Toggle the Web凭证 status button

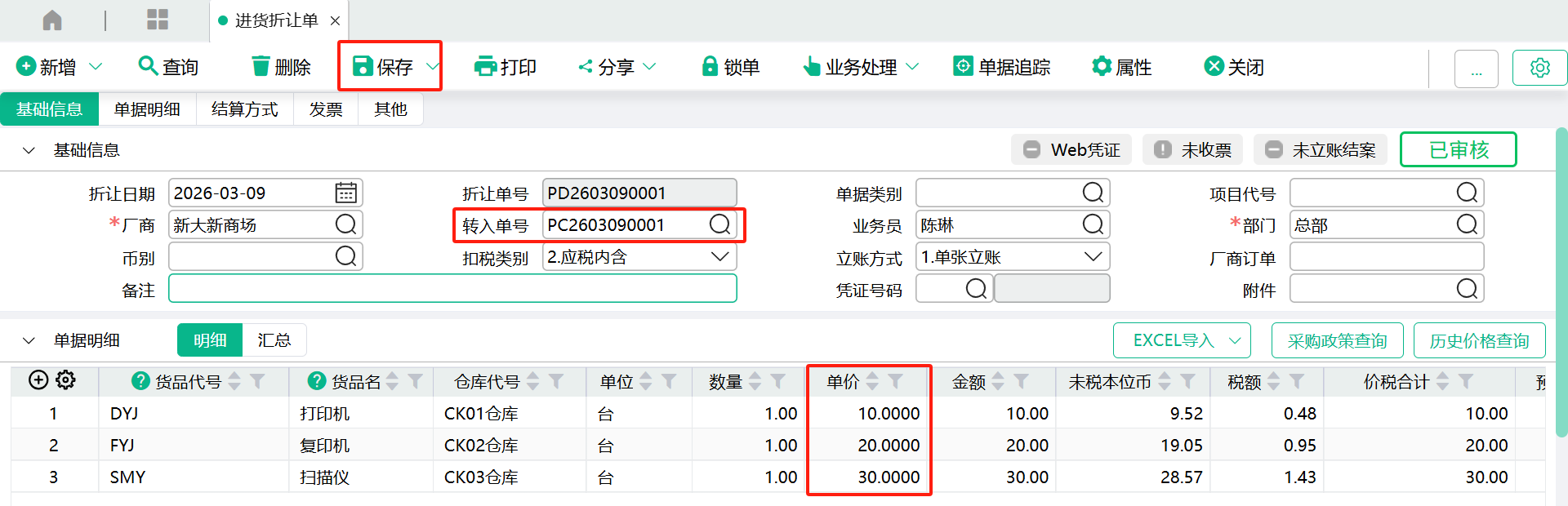pyautogui.click(x=1071, y=150)
